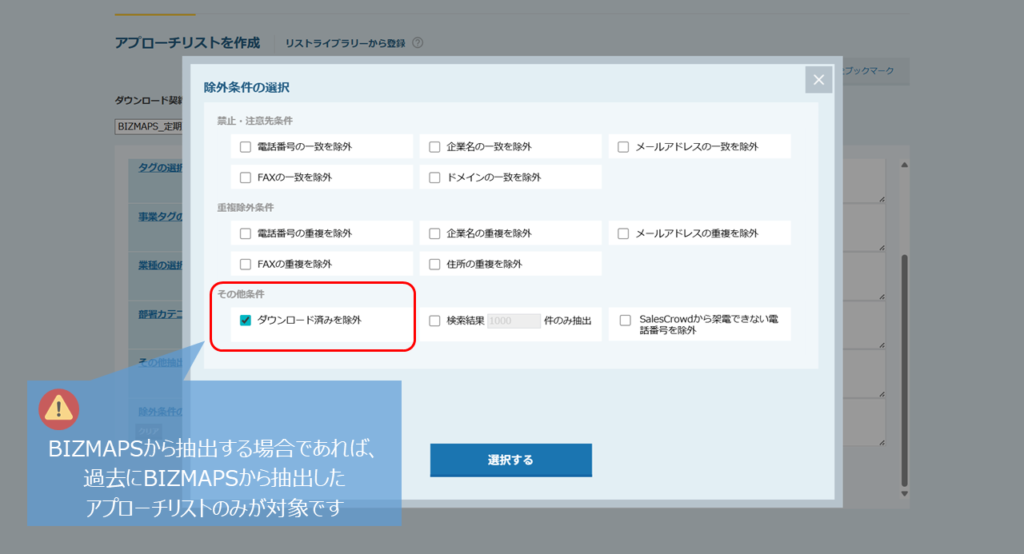Uncheck ダウンロード済みを除外 checkbox
Screen dimensions: 1024x554
click(245, 321)
